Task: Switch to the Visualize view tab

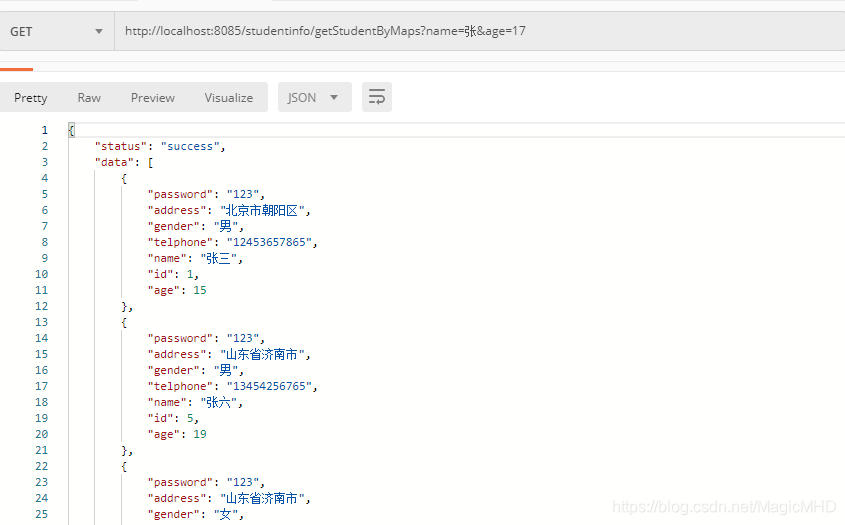Action: coord(228,98)
